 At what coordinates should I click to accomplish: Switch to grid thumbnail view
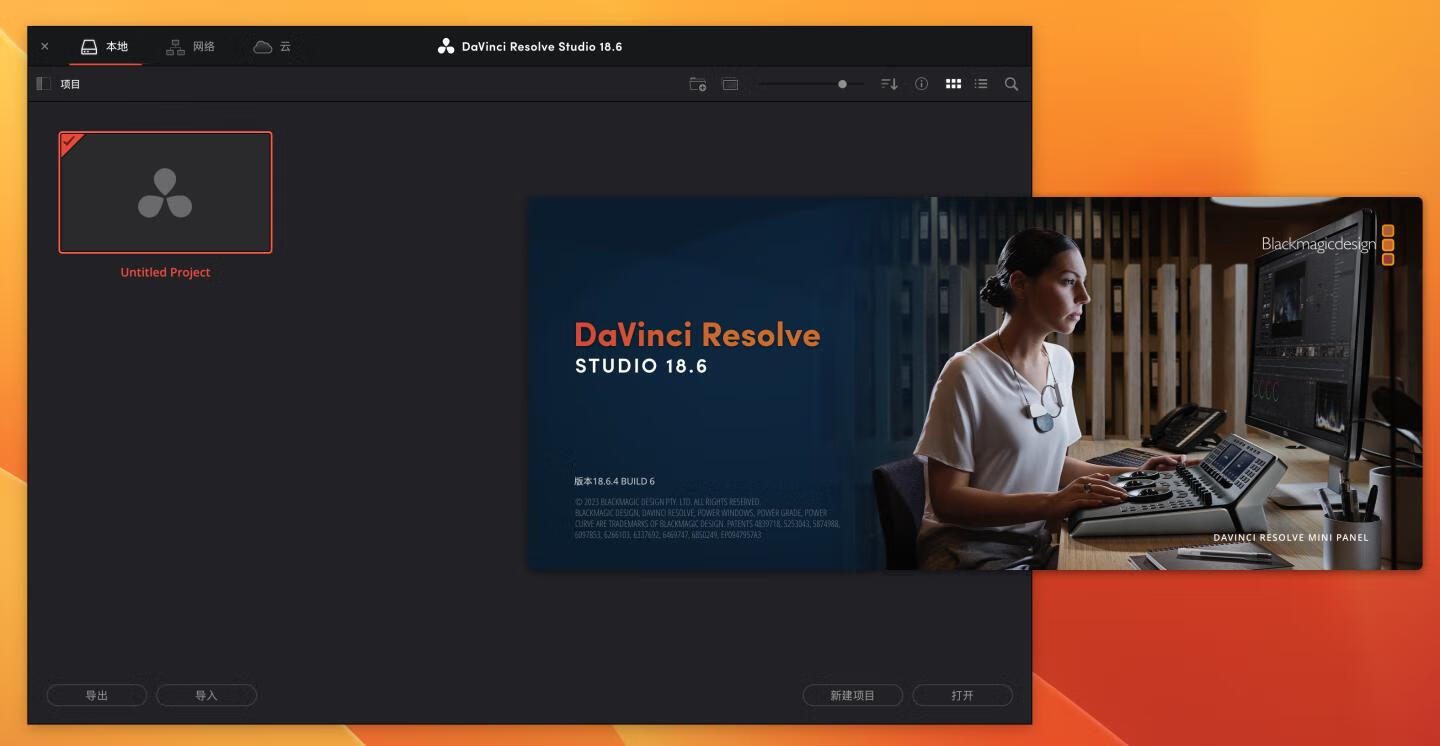(x=953, y=84)
